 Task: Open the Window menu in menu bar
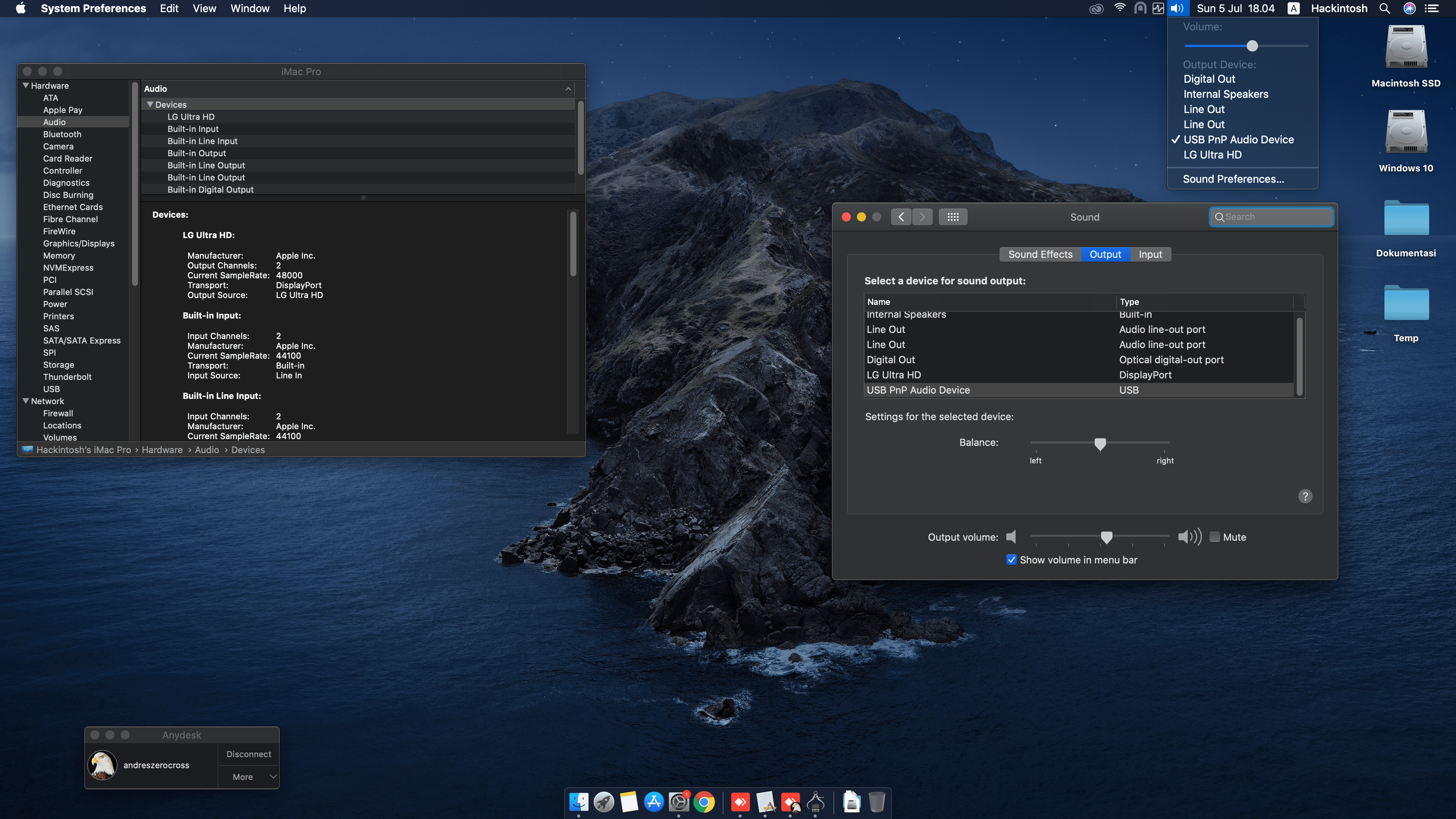[x=250, y=8]
